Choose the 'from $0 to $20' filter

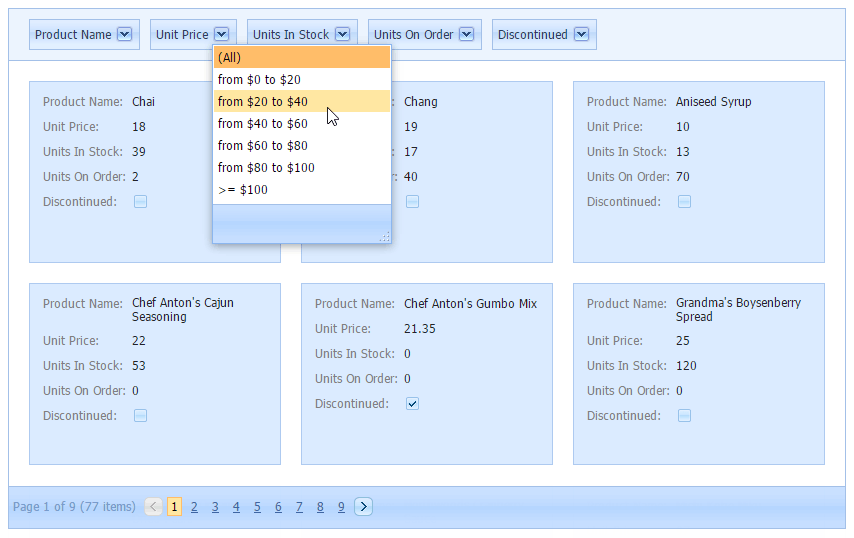point(302,80)
